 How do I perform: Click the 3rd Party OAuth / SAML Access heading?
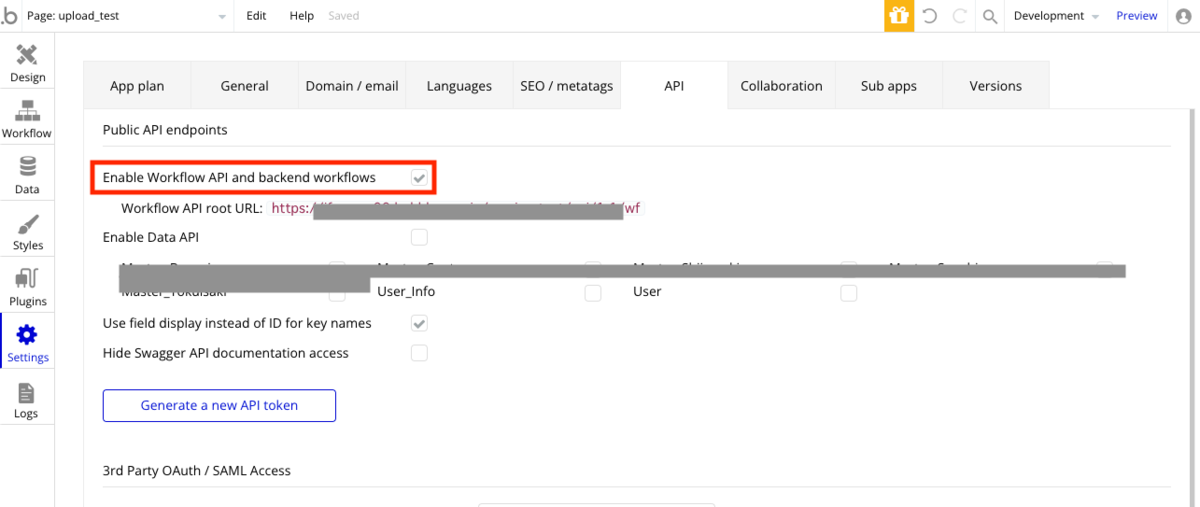pyautogui.click(x=197, y=470)
